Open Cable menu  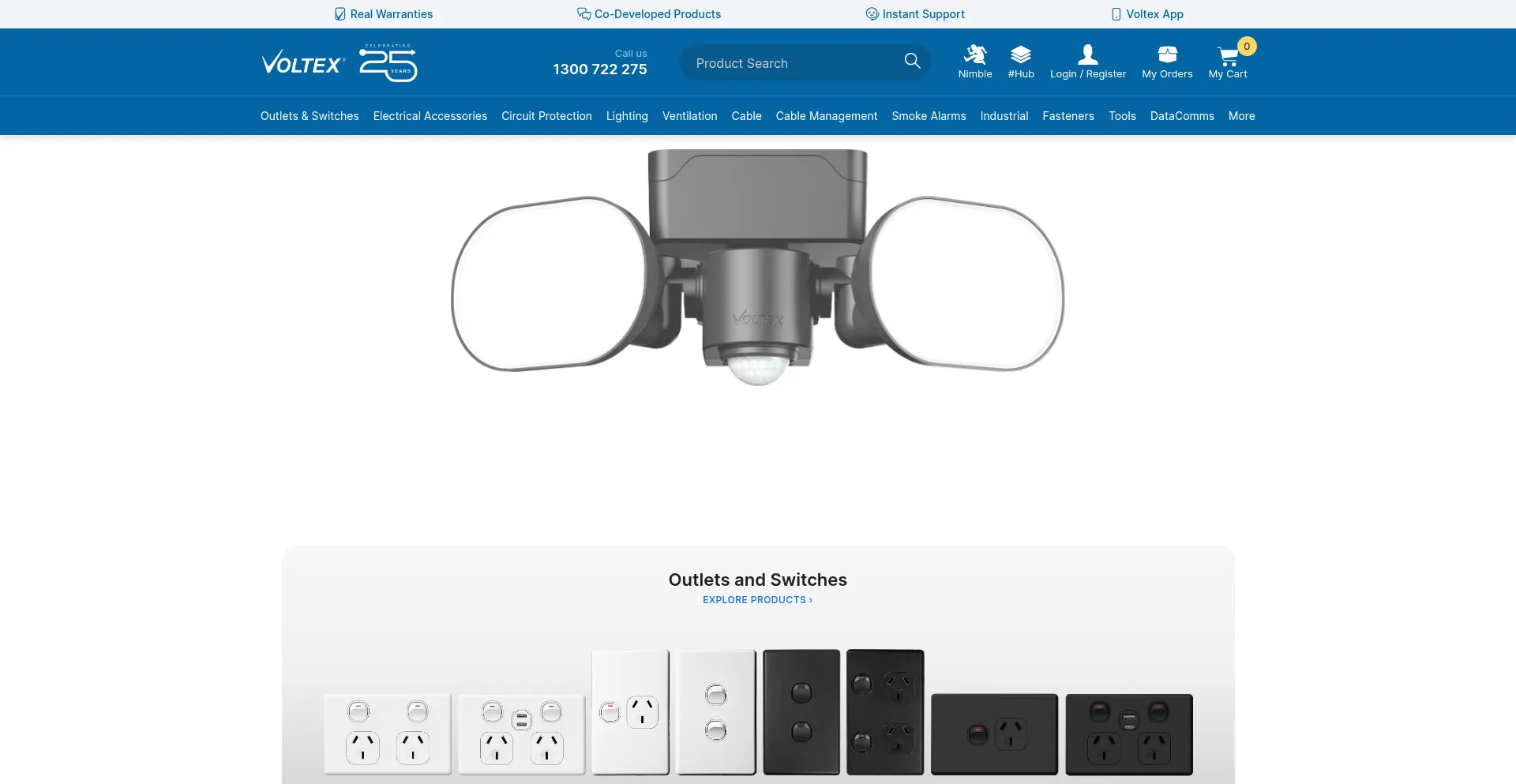tap(746, 116)
